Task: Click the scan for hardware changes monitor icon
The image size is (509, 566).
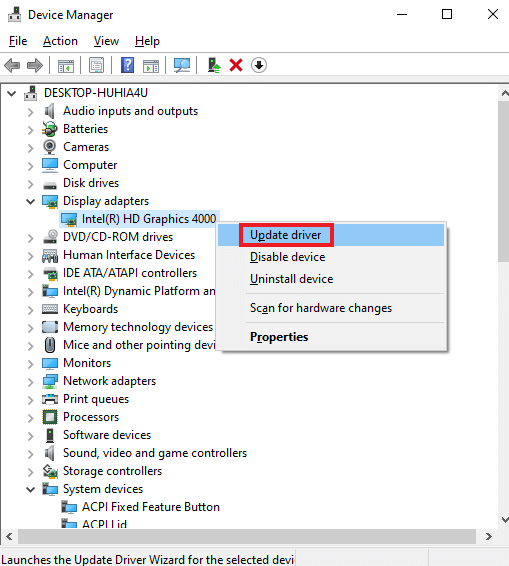Action: 182,65
